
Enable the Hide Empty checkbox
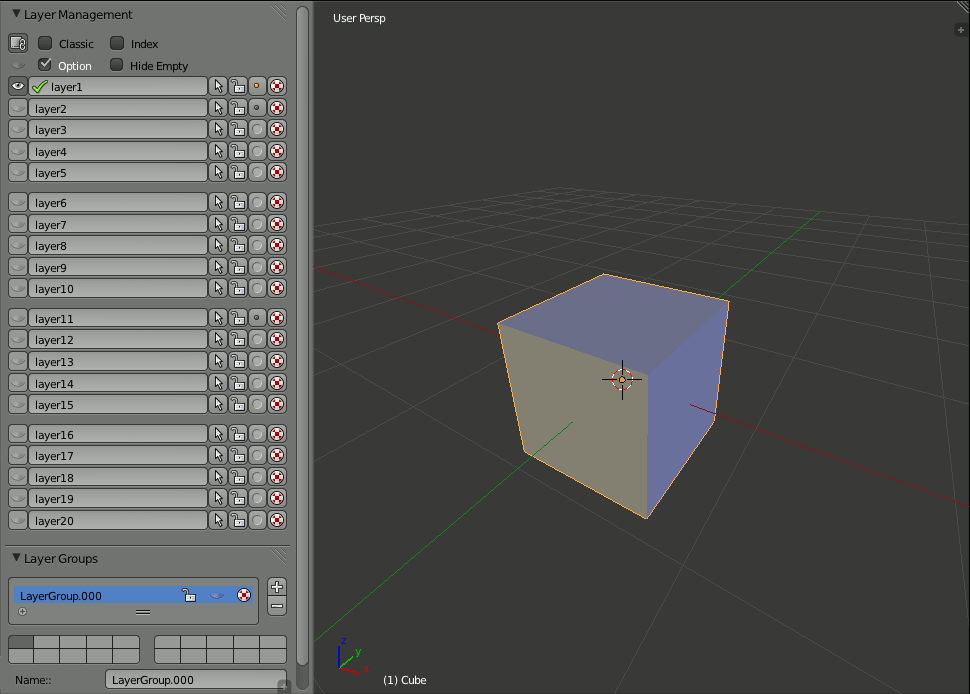(x=117, y=65)
